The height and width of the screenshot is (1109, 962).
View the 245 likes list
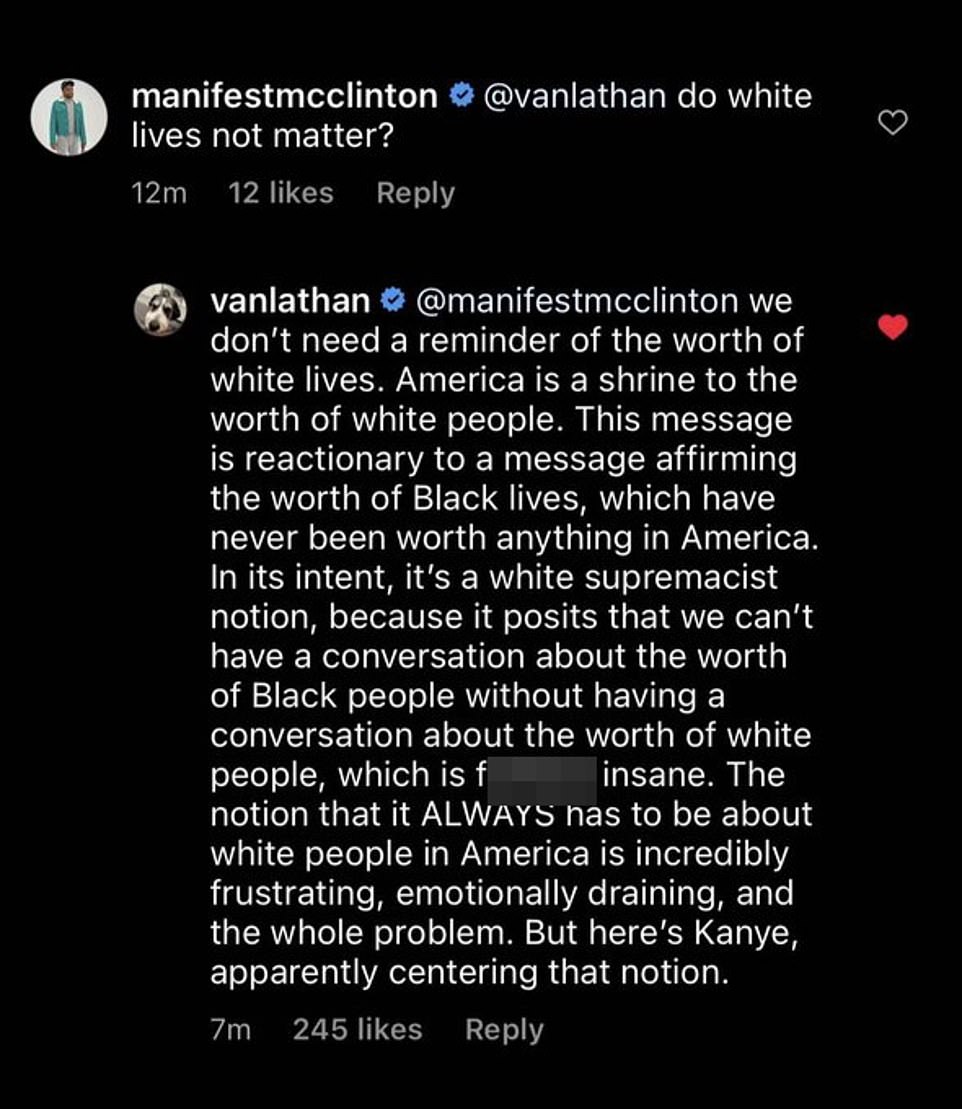[x=357, y=1030]
